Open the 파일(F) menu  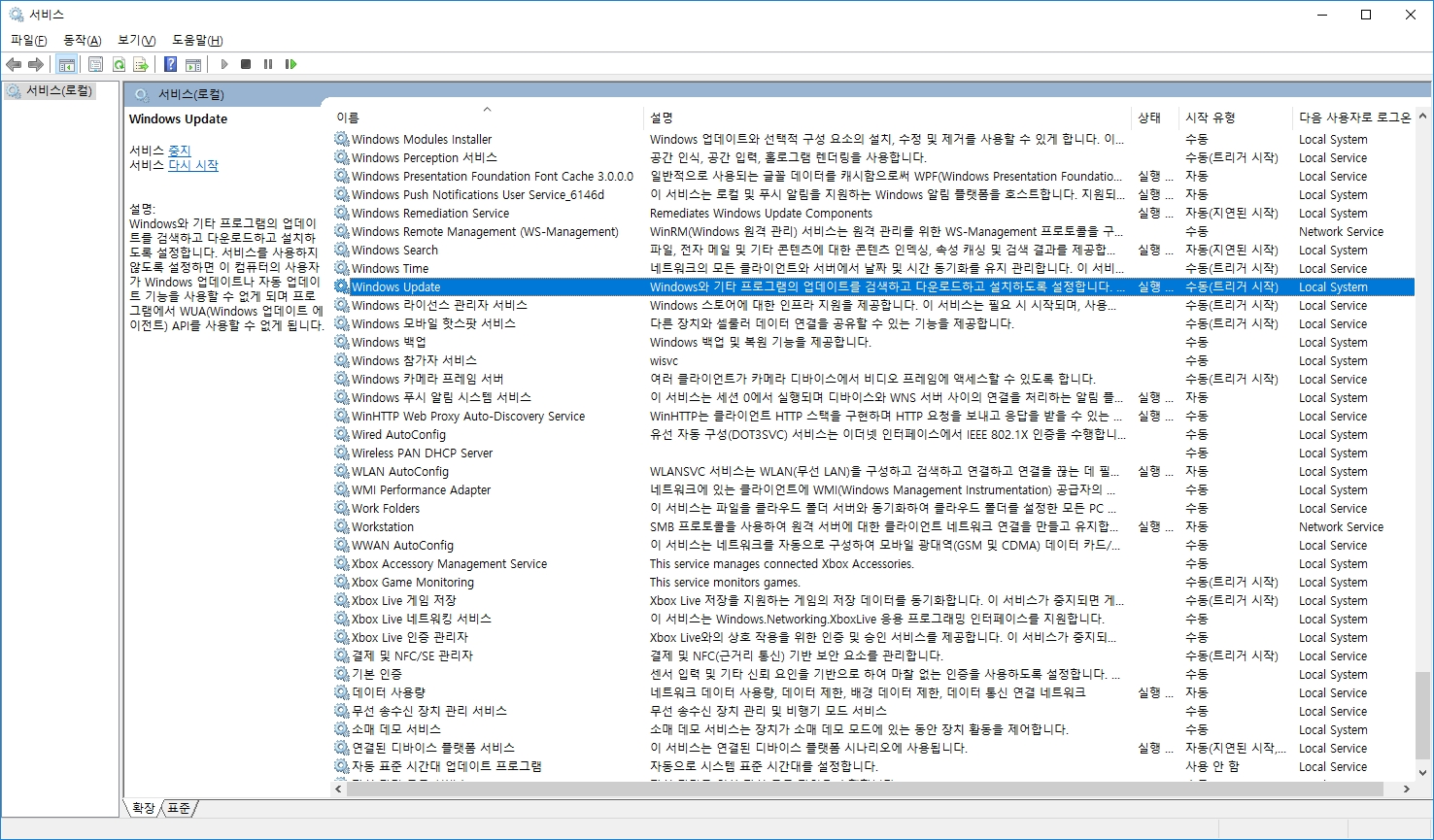pos(28,40)
